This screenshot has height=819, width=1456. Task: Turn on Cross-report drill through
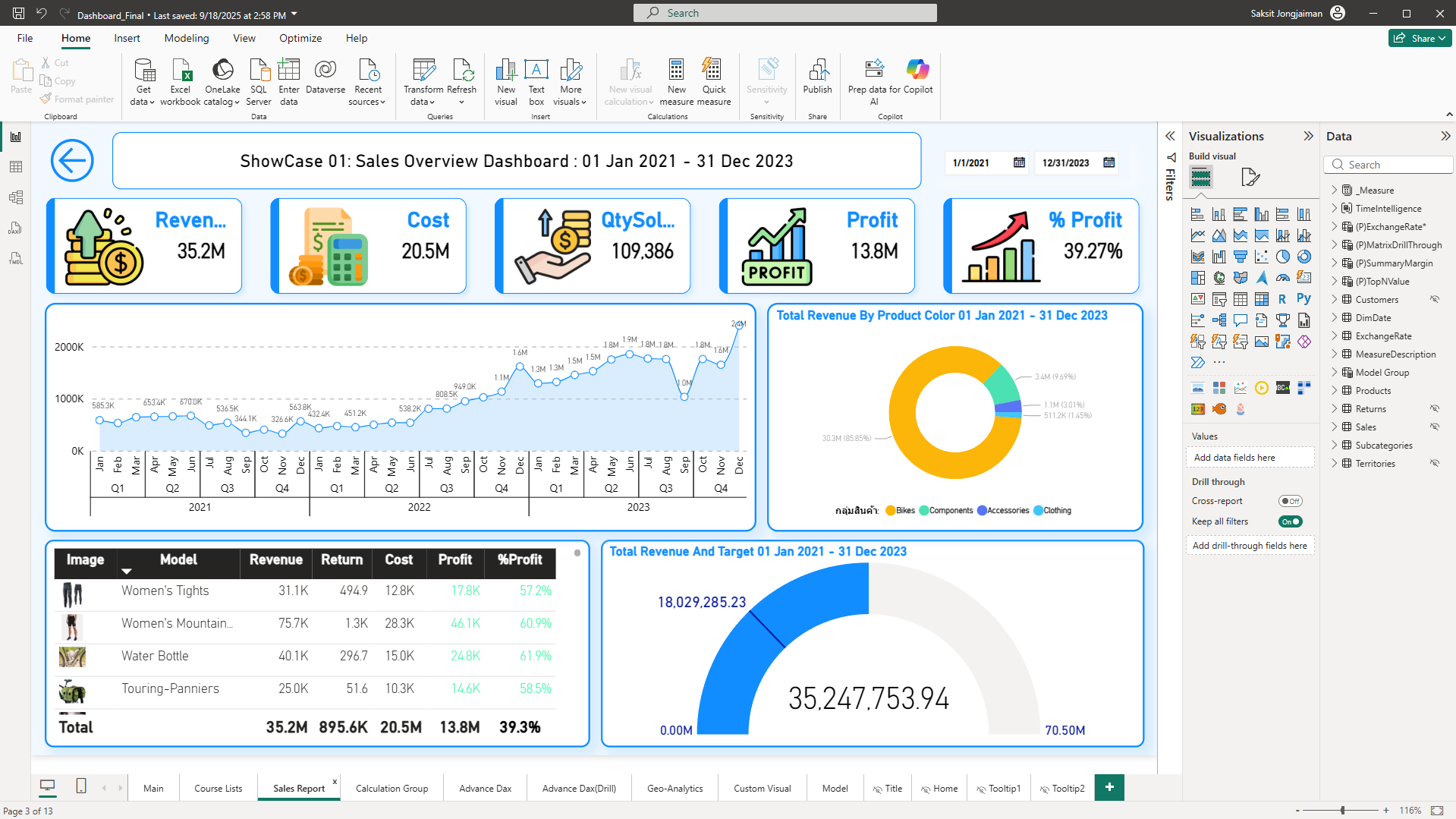coord(1291,501)
